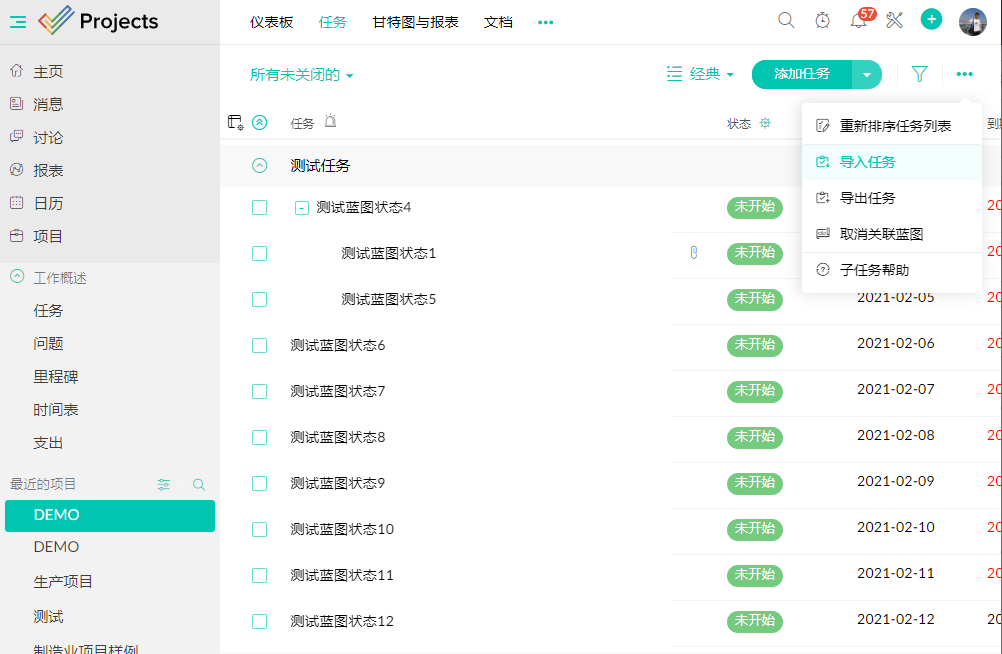Tick the checkbox next to 测试蓝图状态10
Screen dimensions: 1002x654
259,529
